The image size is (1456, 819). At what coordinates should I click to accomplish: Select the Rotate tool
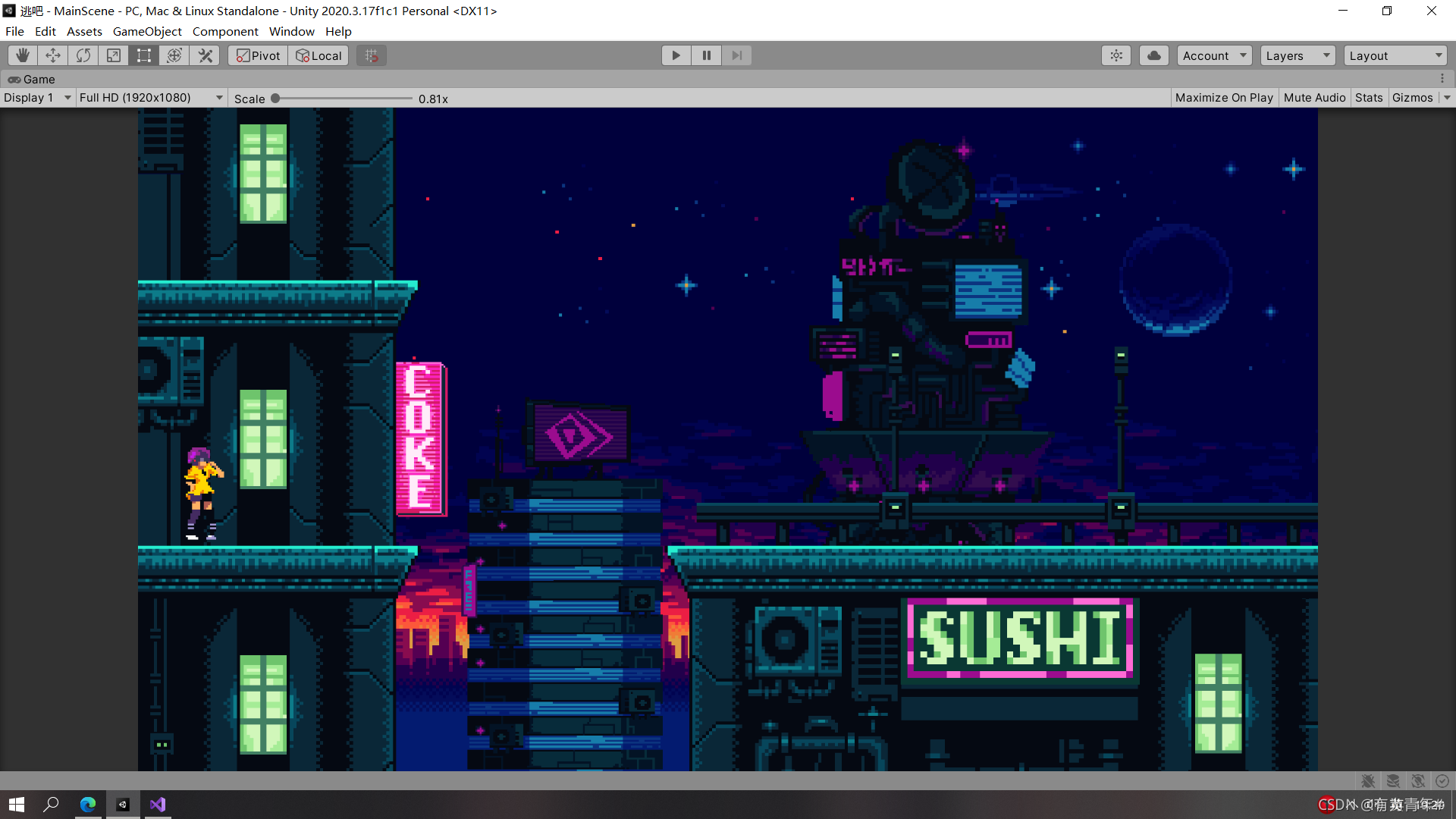[83, 55]
